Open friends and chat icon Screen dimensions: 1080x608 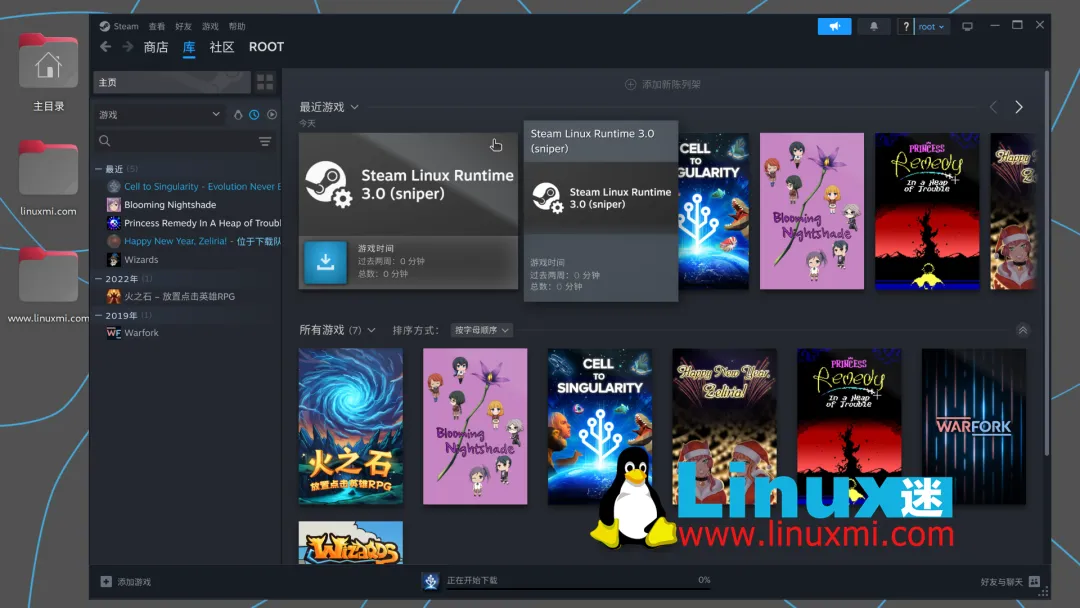pos(1034,582)
